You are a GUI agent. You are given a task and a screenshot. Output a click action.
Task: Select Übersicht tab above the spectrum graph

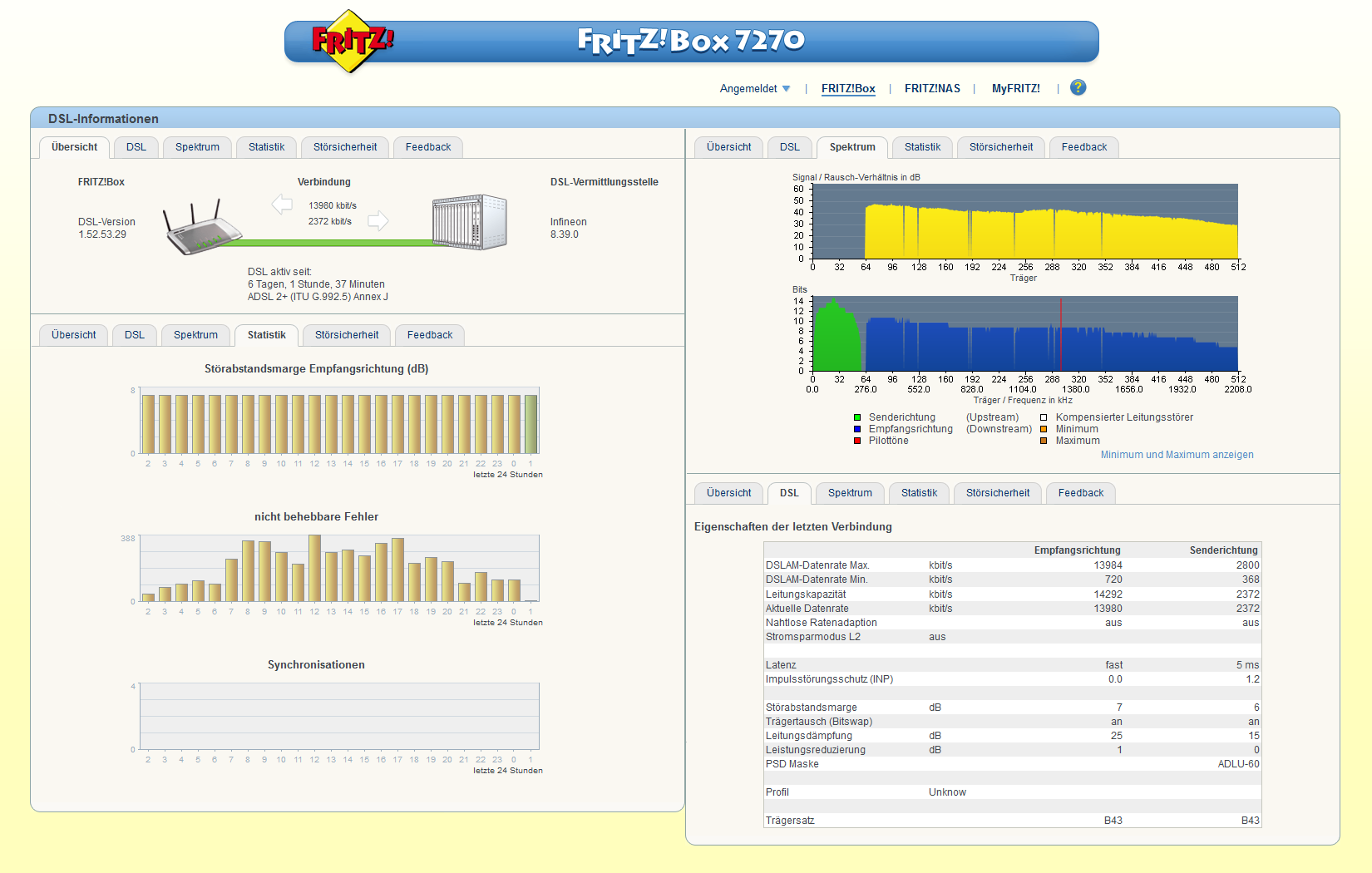[729, 147]
